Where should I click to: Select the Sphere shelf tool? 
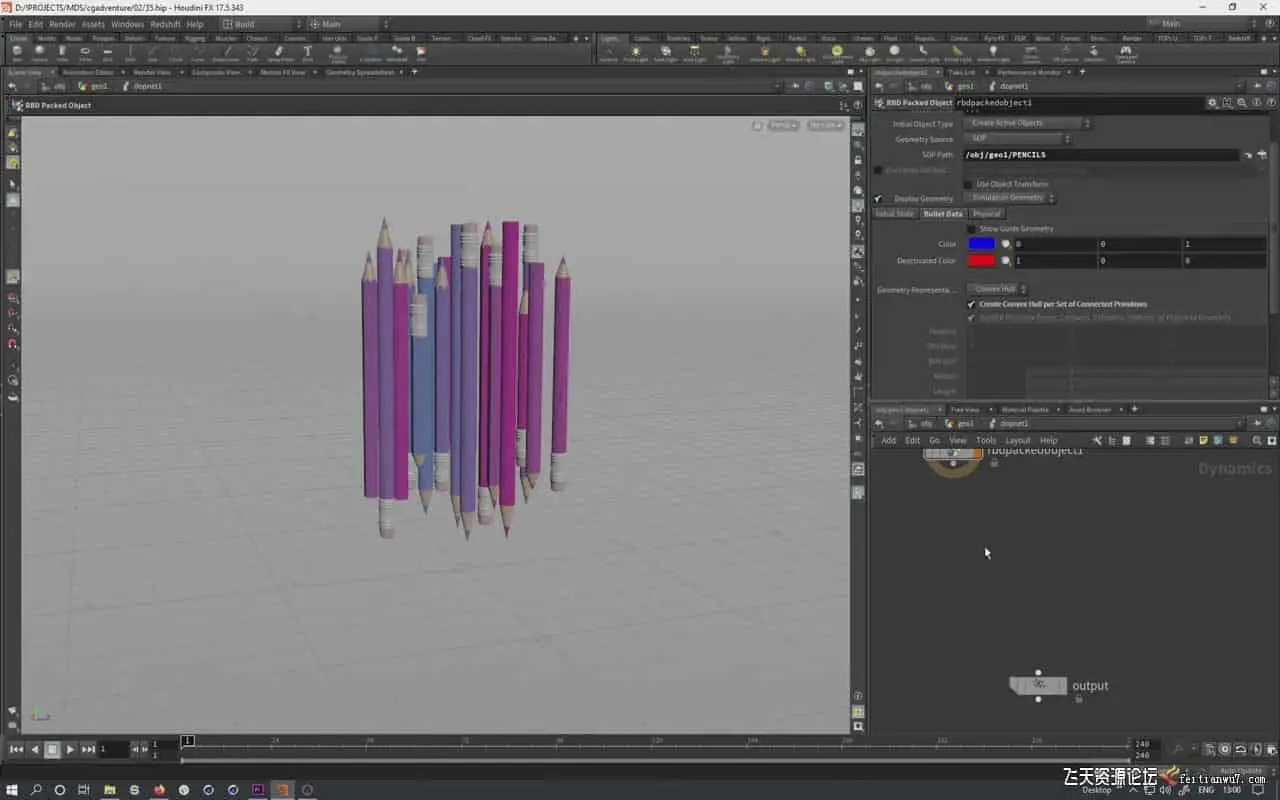(40, 53)
